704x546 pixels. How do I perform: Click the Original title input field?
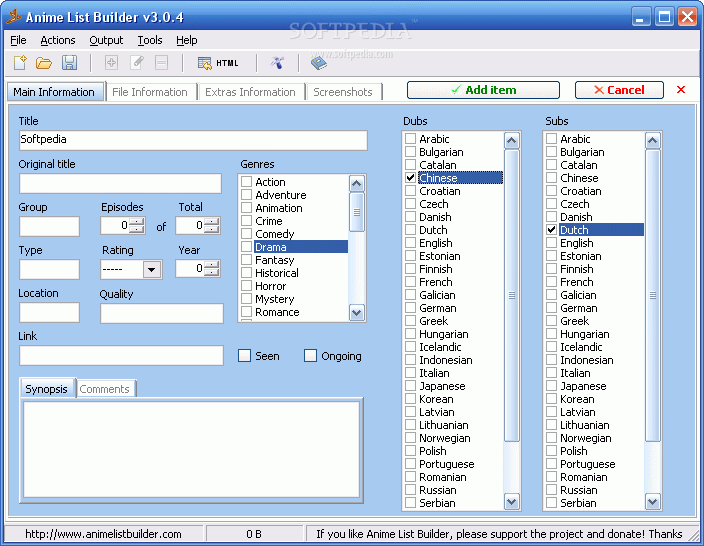(x=120, y=183)
